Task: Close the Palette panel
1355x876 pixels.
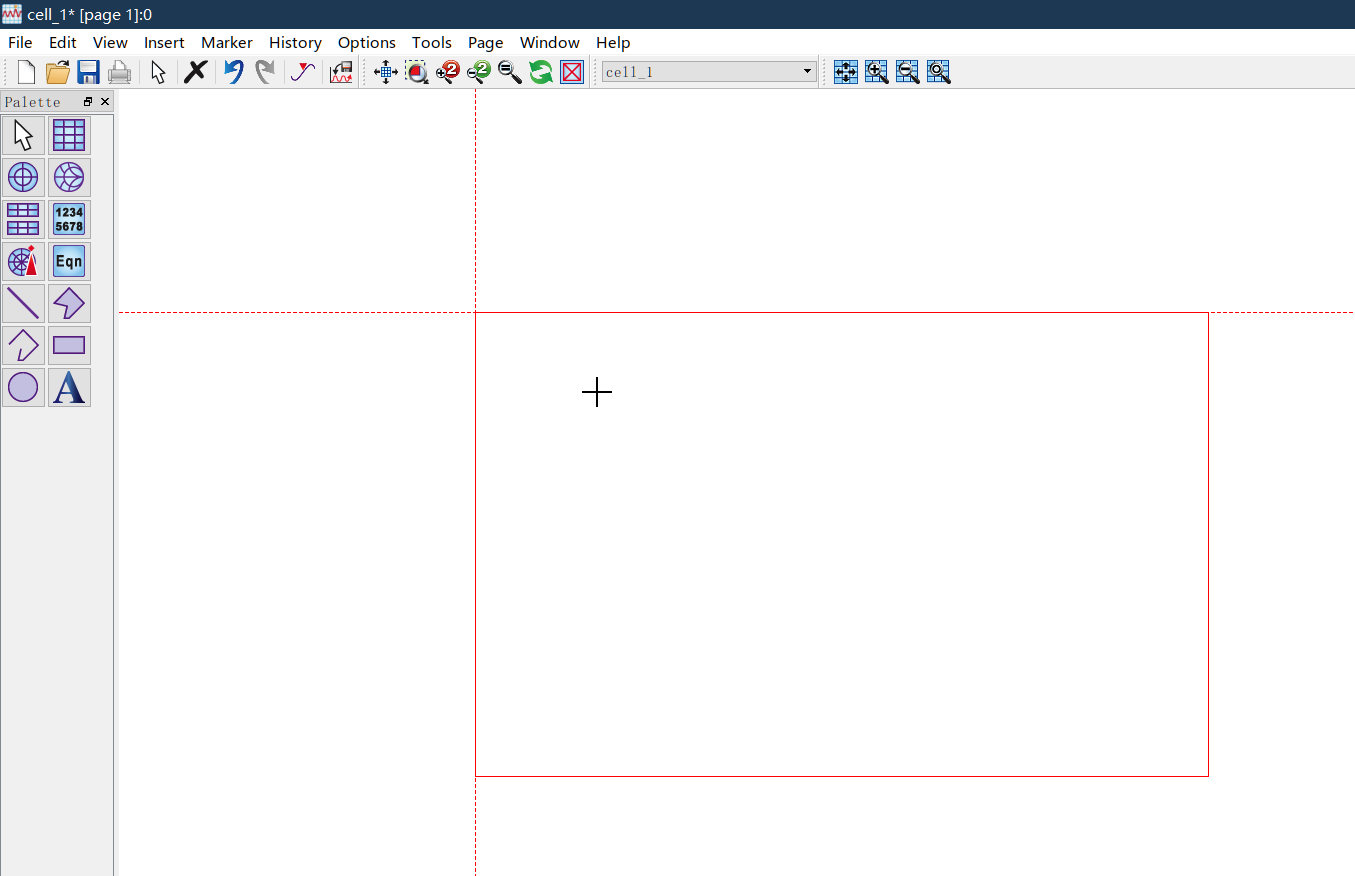Action: [105, 102]
